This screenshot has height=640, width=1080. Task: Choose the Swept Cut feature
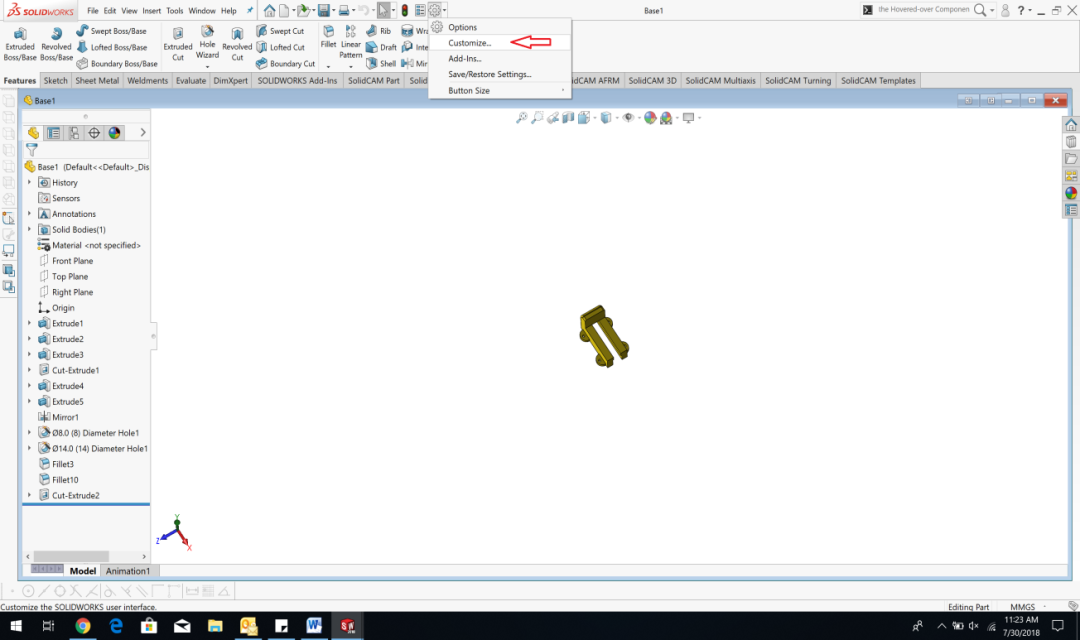280,31
